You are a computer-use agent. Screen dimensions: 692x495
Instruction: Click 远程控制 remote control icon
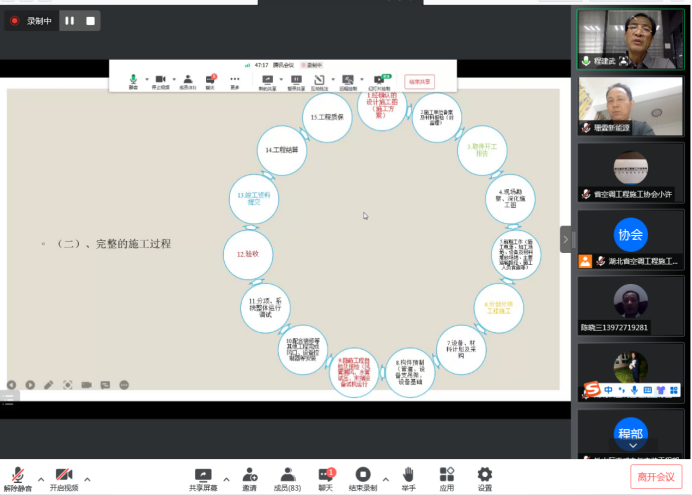pos(348,82)
